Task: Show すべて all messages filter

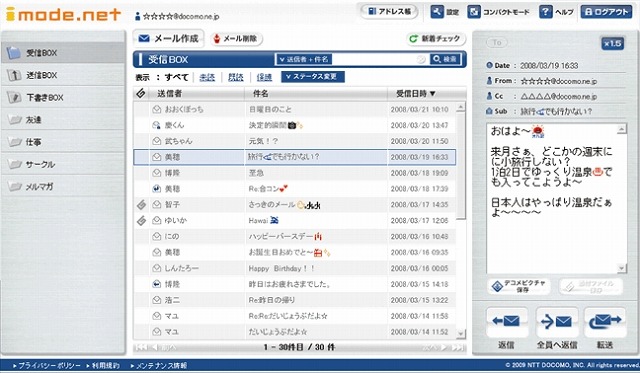Action: coord(176,77)
